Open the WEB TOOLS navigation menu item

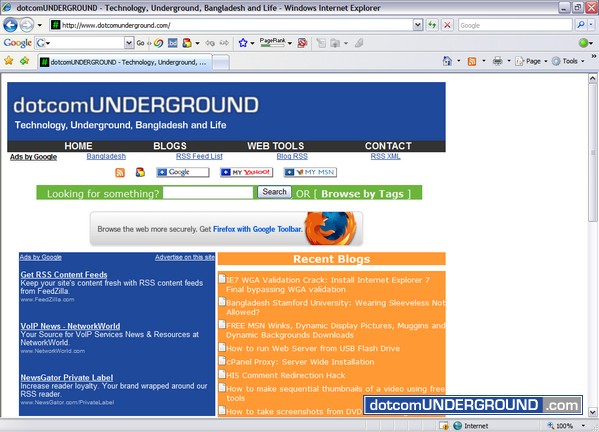(275, 146)
